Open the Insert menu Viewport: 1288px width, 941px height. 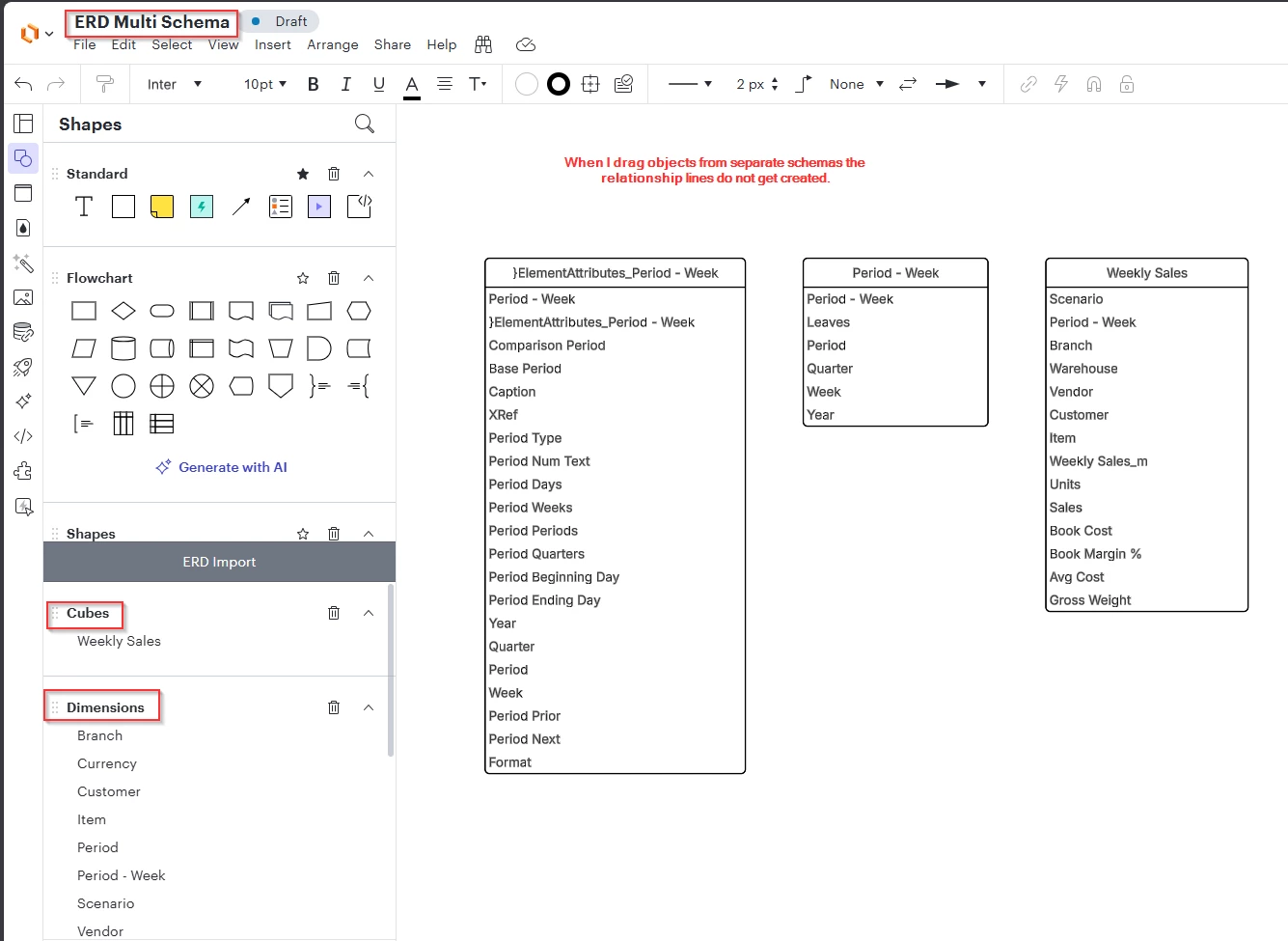pos(273,44)
